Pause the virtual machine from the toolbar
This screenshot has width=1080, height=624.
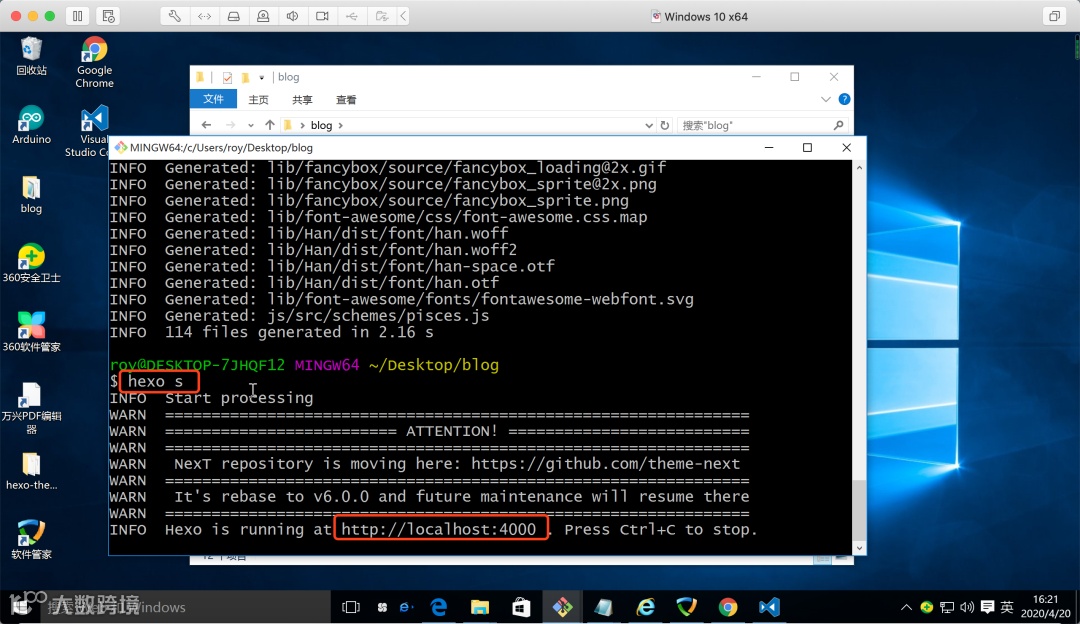tap(78, 16)
